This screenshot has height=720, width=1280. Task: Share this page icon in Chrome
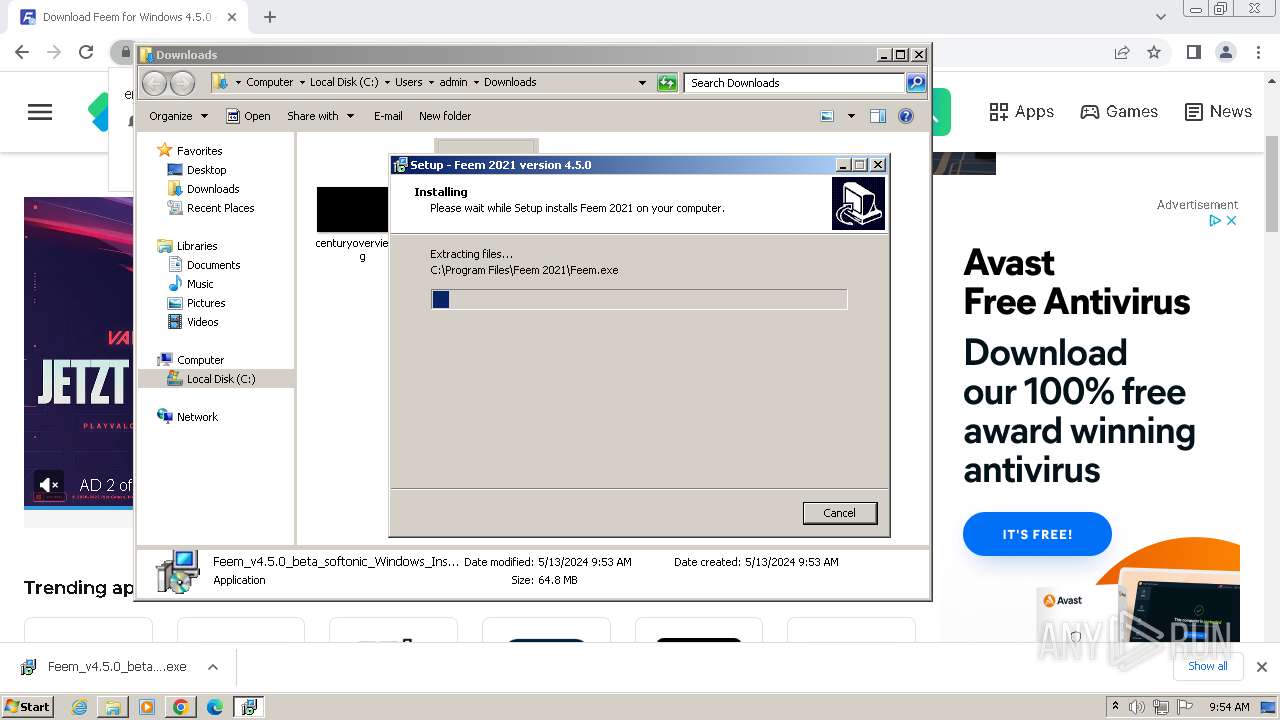point(1122,52)
